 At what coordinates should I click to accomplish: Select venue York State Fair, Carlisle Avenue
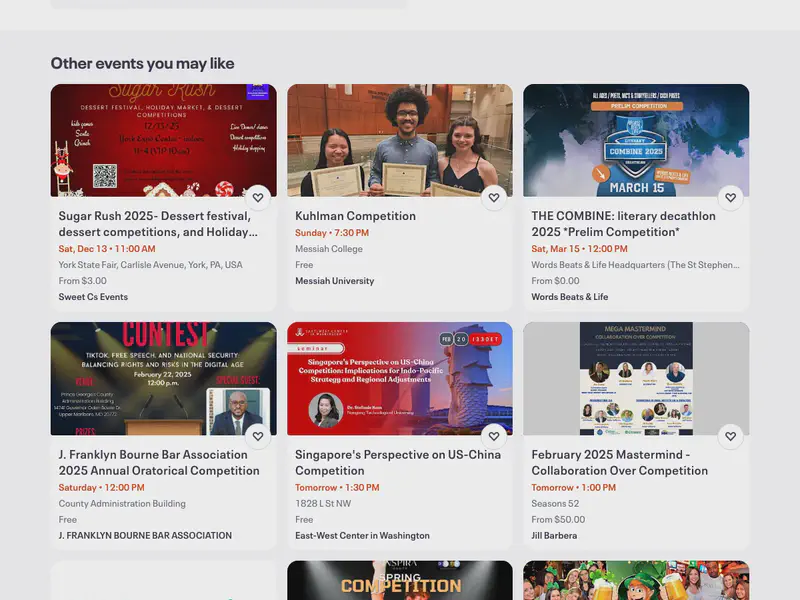coord(151,265)
